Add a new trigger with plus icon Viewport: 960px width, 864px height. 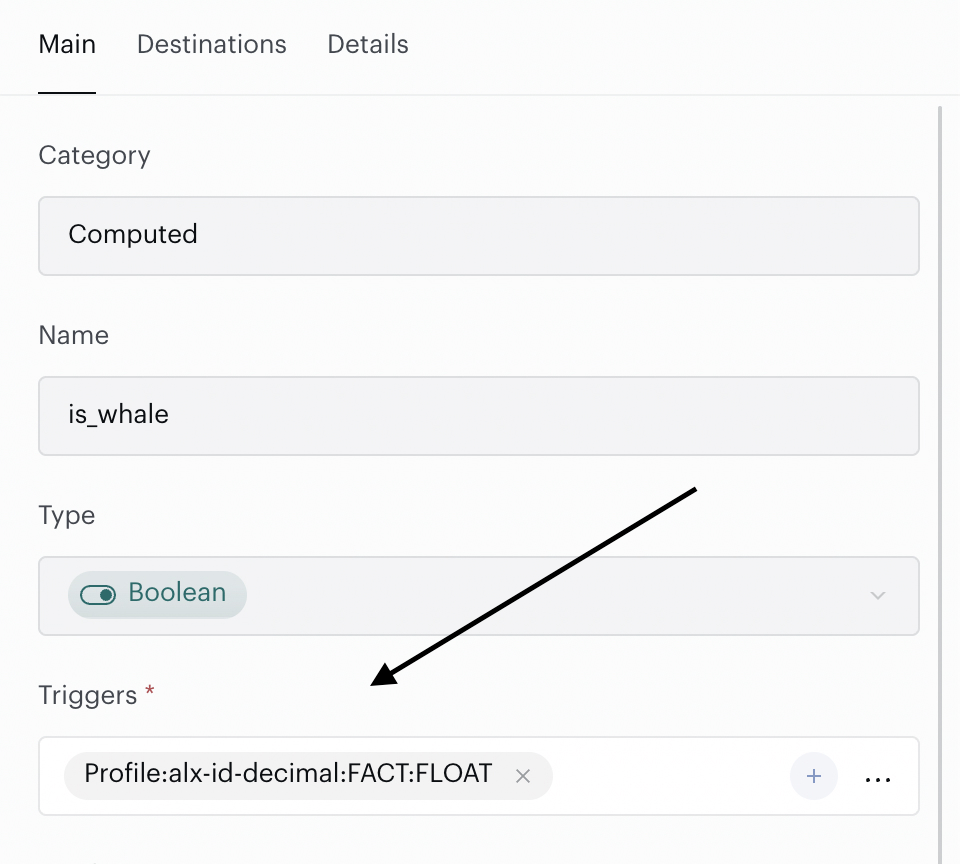pyautogui.click(x=813, y=776)
